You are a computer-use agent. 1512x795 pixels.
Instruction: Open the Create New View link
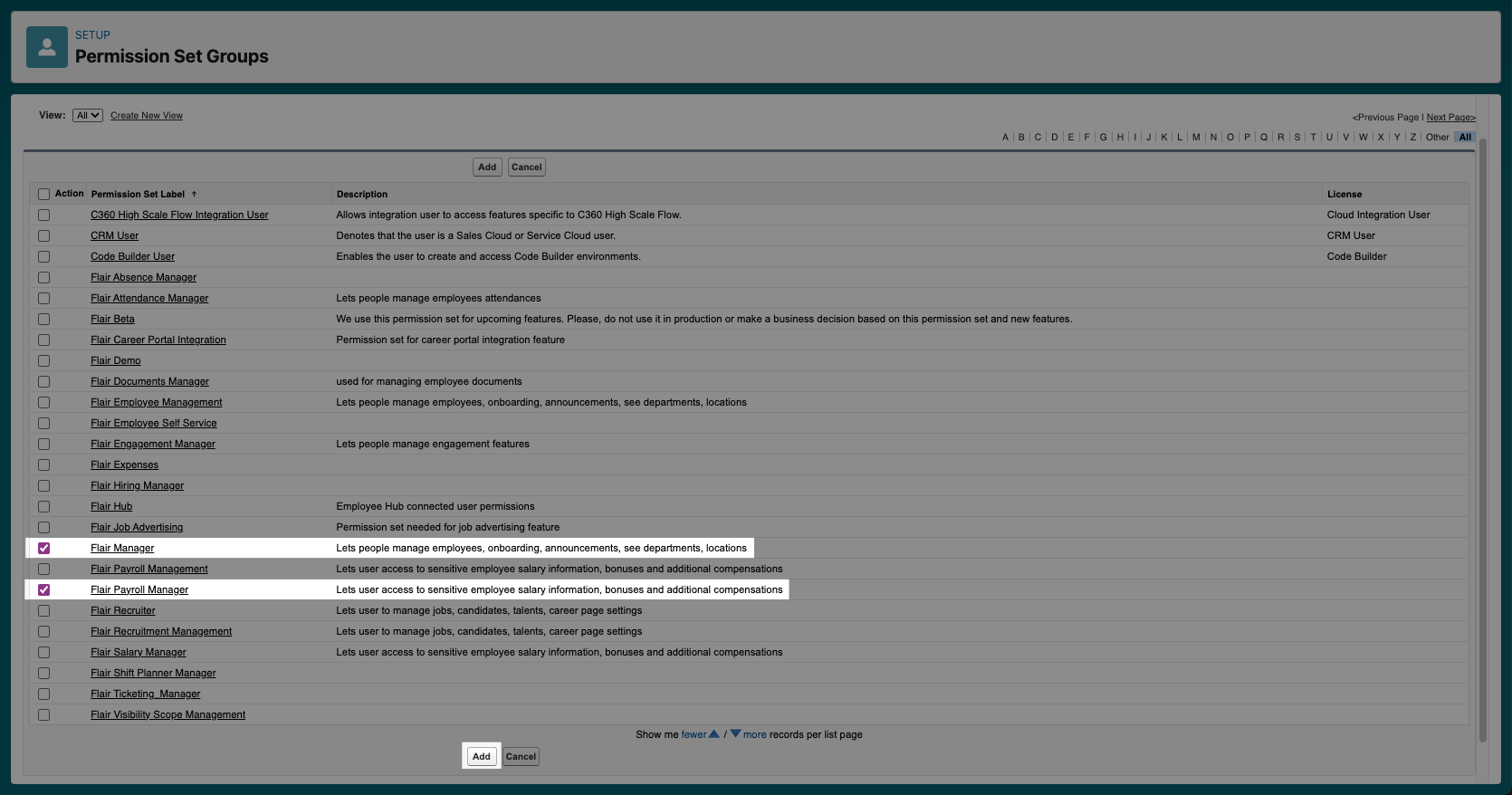point(147,116)
